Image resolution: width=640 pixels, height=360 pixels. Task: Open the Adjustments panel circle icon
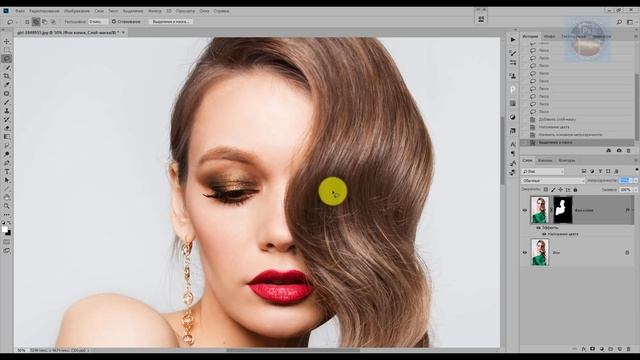click(513, 117)
